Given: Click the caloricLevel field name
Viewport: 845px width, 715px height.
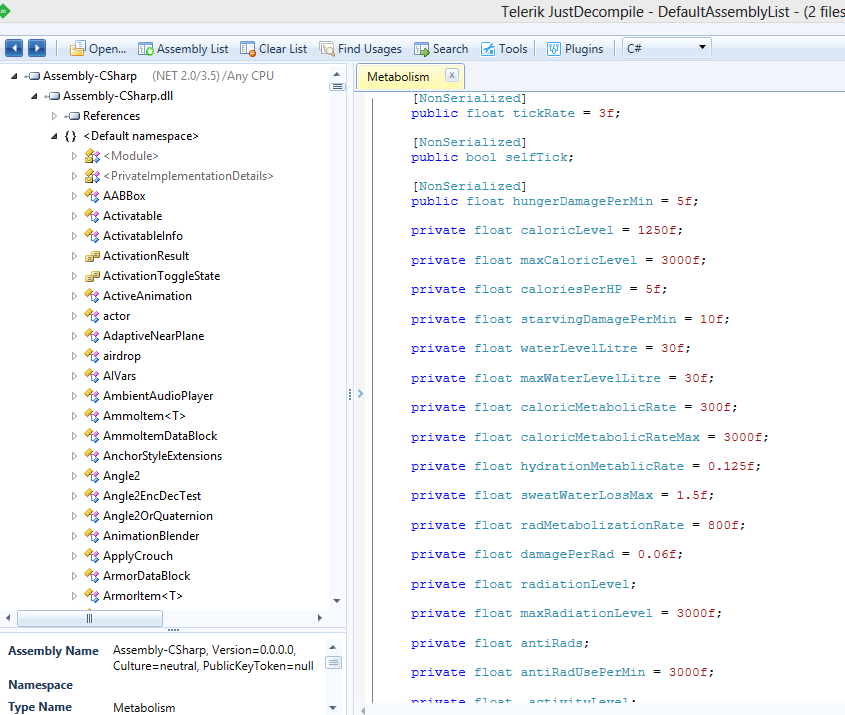Looking at the screenshot, I should 567,231.
